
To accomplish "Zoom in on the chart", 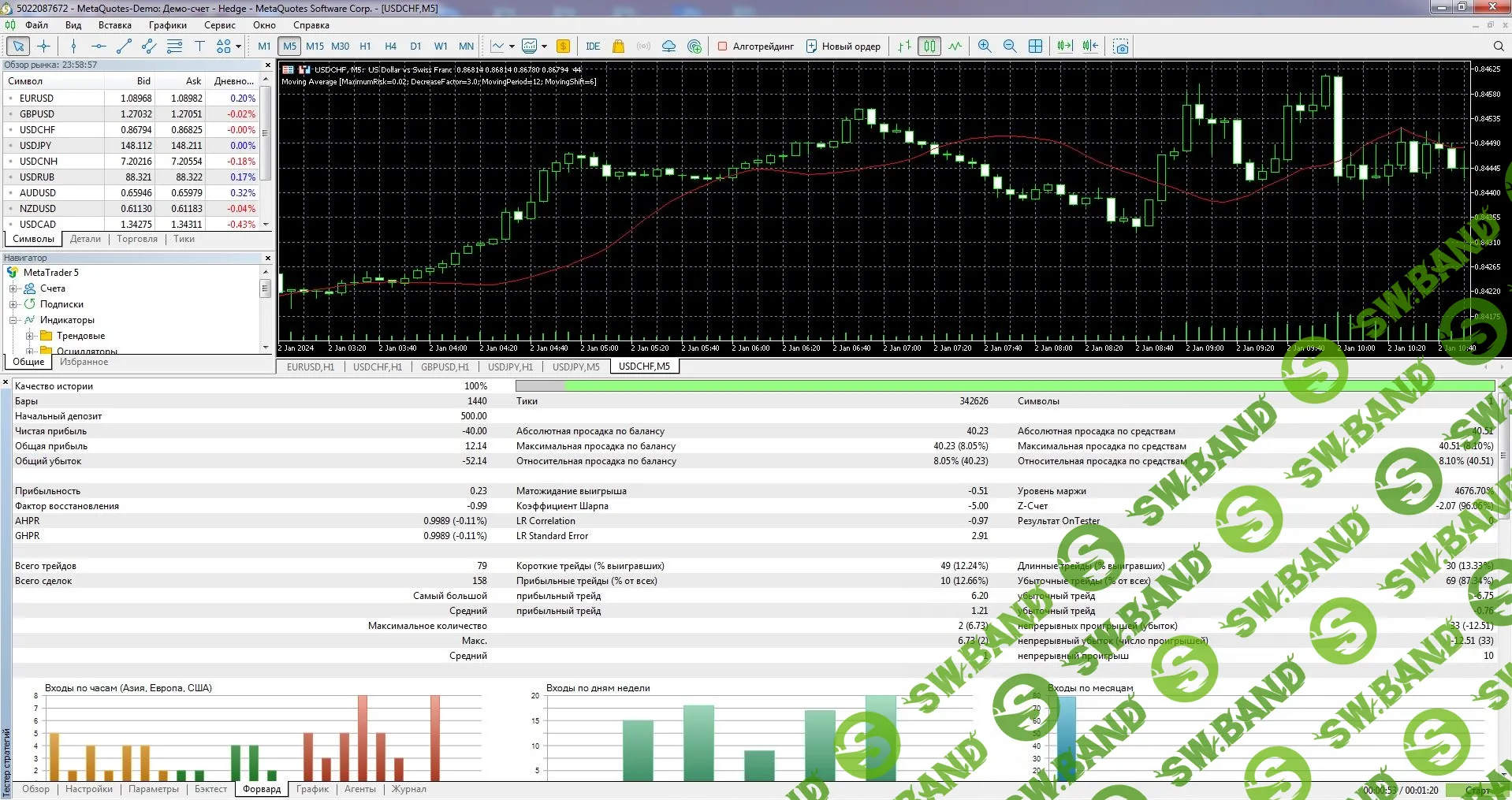I will coord(985,47).
